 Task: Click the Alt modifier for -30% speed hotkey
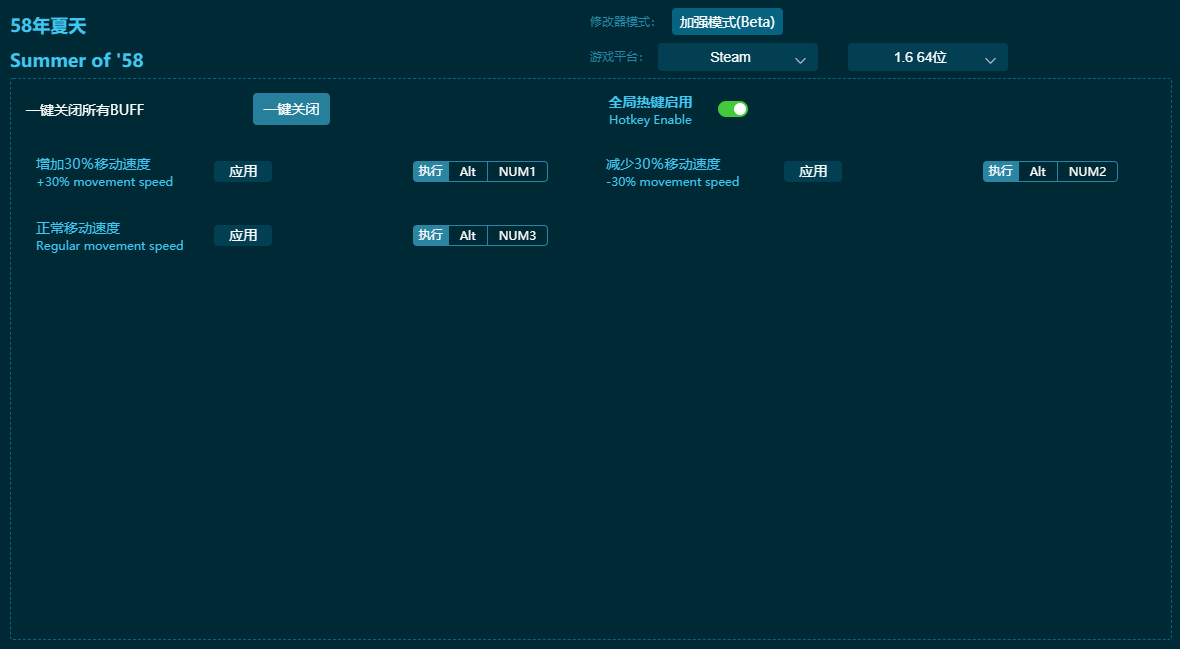(x=1038, y=172)
